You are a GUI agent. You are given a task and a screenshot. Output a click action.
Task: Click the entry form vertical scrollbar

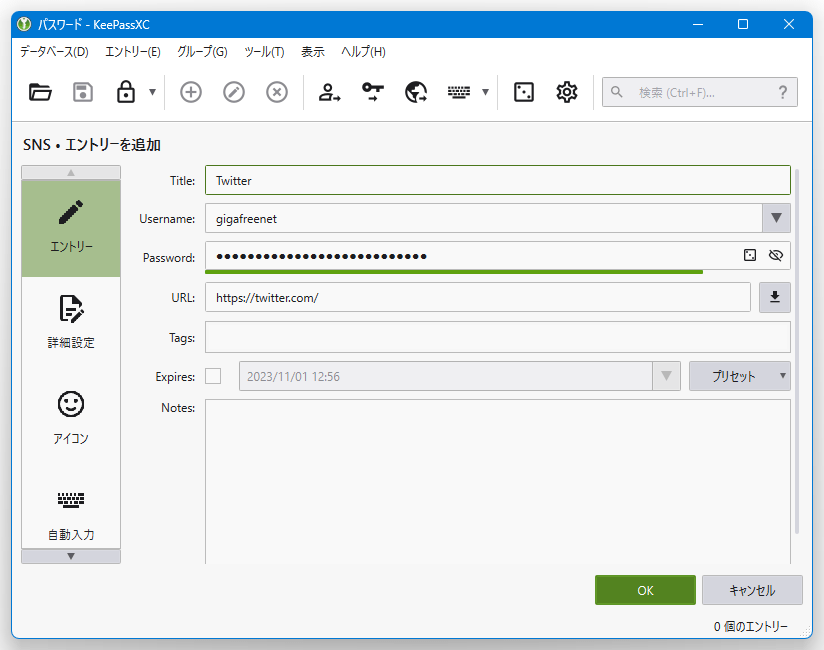click(x=797, y=351)
